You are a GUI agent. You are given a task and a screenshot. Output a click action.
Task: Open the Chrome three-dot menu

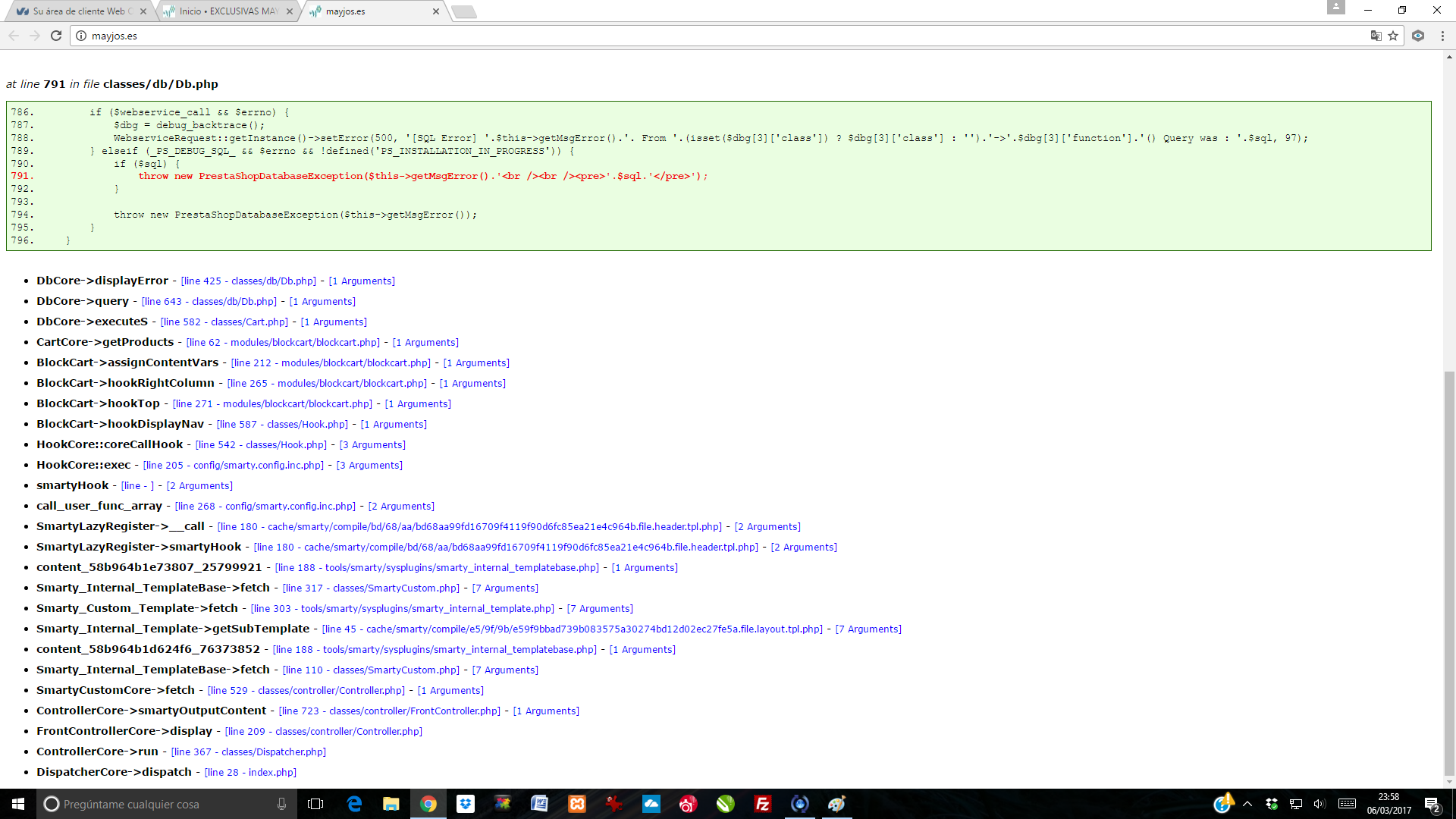pyautogui.click(x=1442, y=36)
